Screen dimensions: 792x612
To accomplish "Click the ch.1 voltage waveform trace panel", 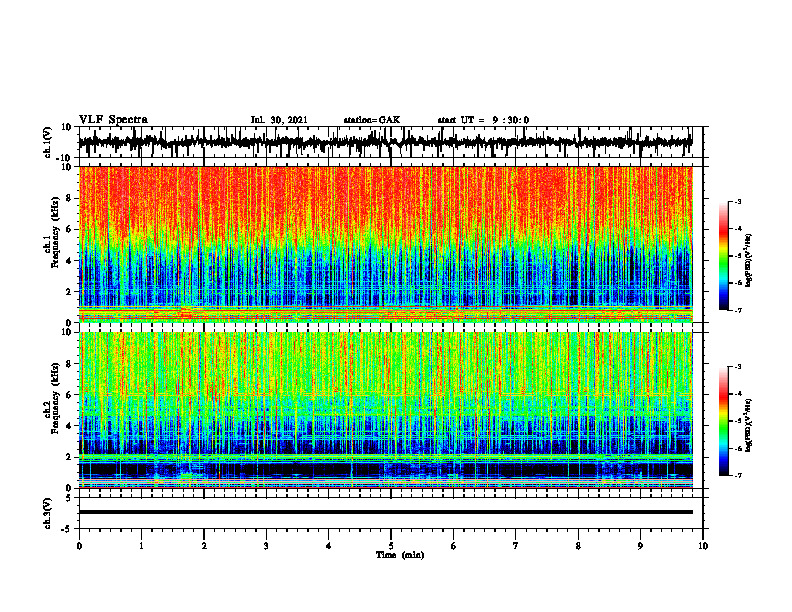I will pos(391,142).
